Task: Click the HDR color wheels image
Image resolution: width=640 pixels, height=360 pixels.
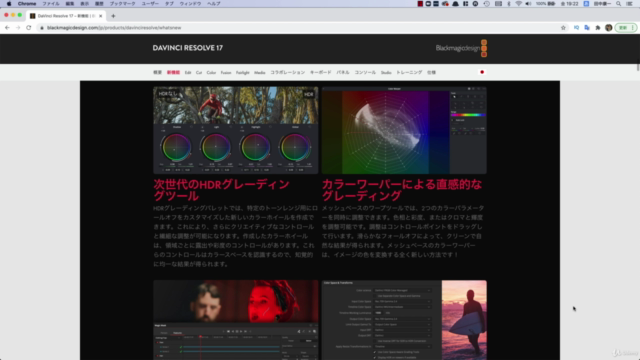Action: pos(236,130)
